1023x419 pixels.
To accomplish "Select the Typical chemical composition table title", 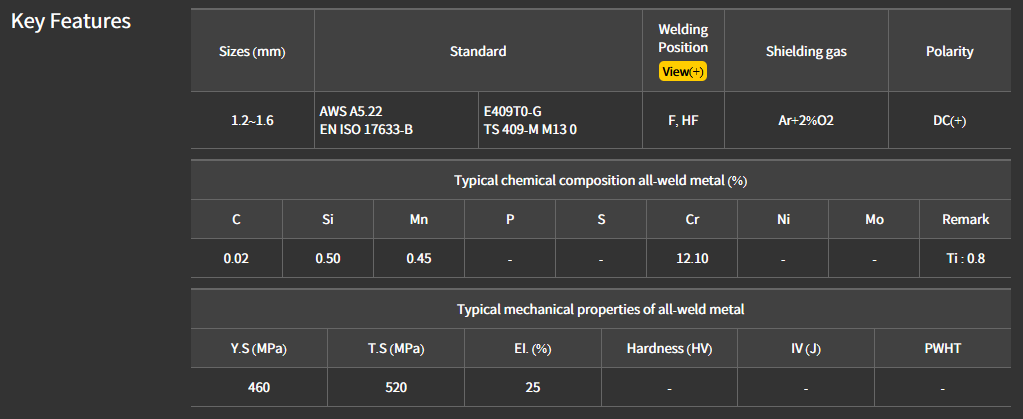I will click(x=600, y=180).
